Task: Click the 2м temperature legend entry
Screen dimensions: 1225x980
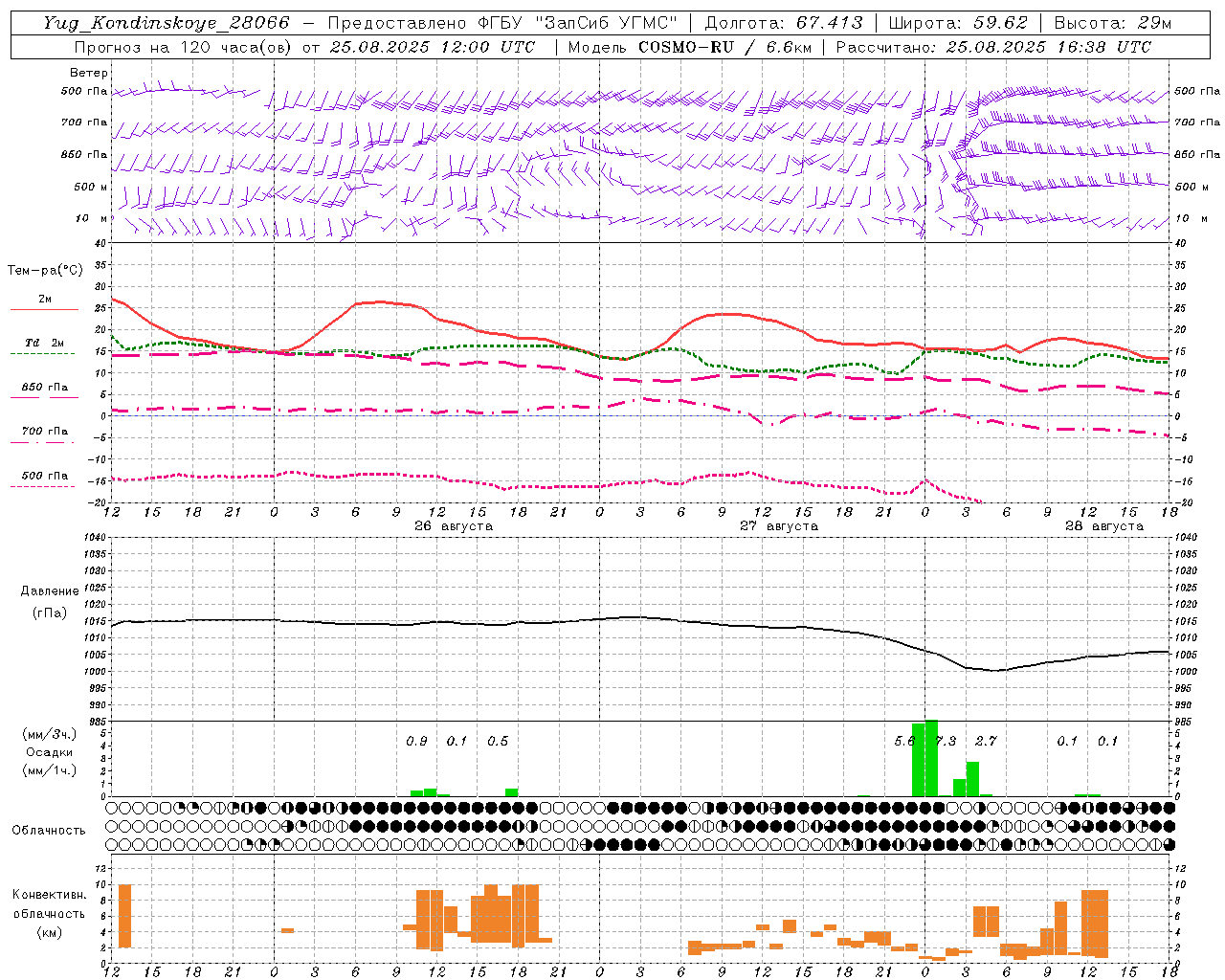Action: (45, 299)
